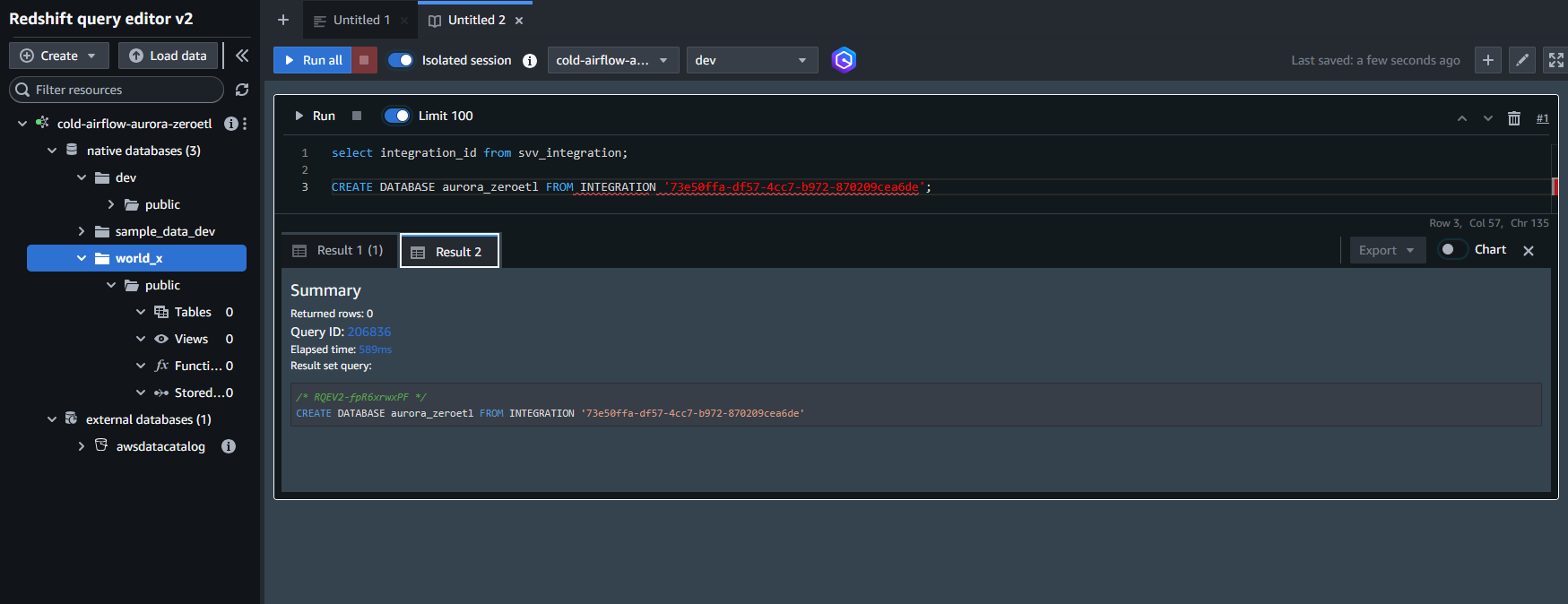This screenshot has width=1568, height=604.
Task: Refresh the resources list
Action: (x=242, y=90)
